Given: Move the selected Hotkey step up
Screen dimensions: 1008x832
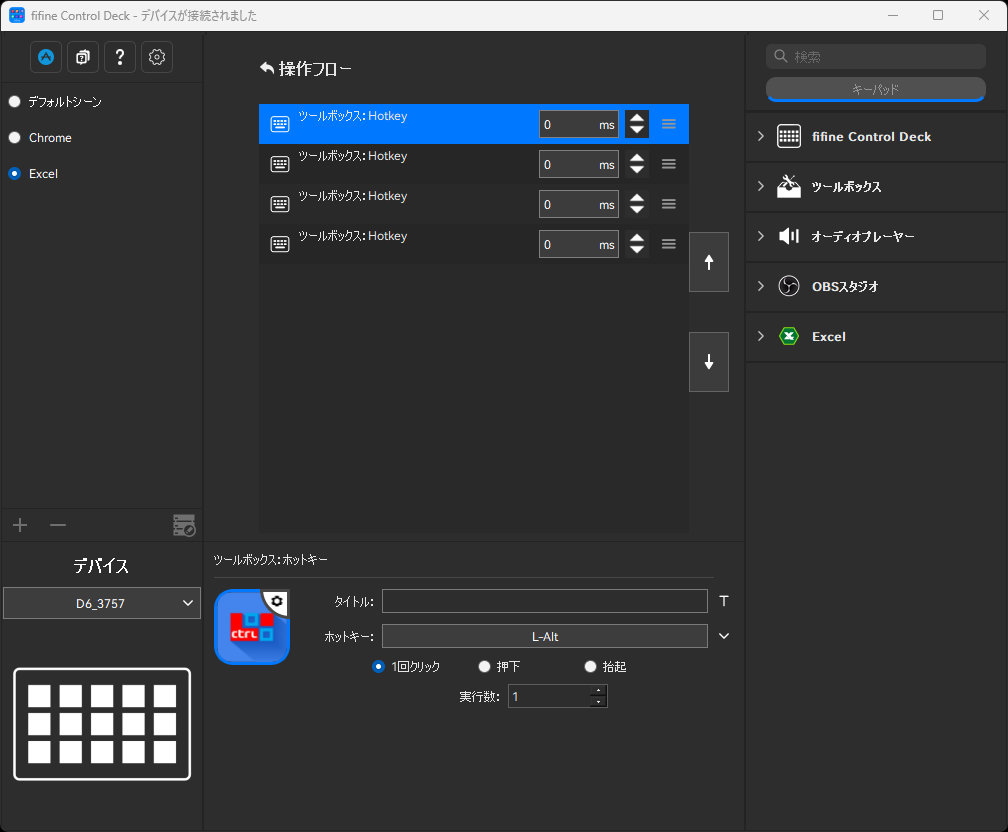Looking at the screenshot, I should pos(709,262).
